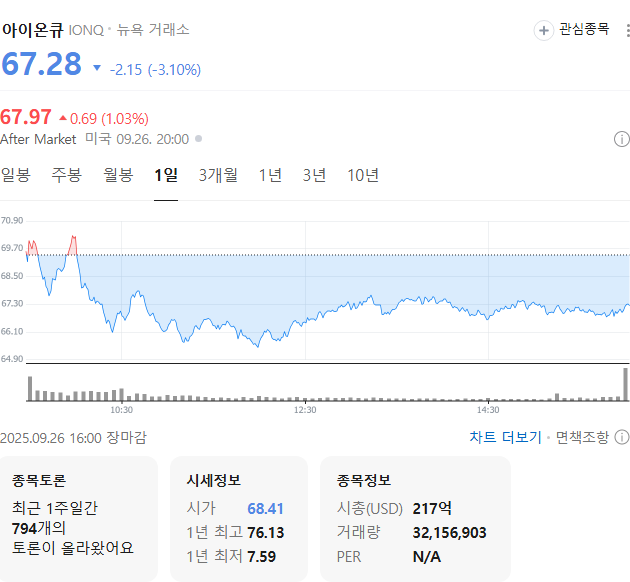The width and height of the screenshot is (630, 582).
Task: Click the current price 67.28
Action: click(x=41, y=64)
